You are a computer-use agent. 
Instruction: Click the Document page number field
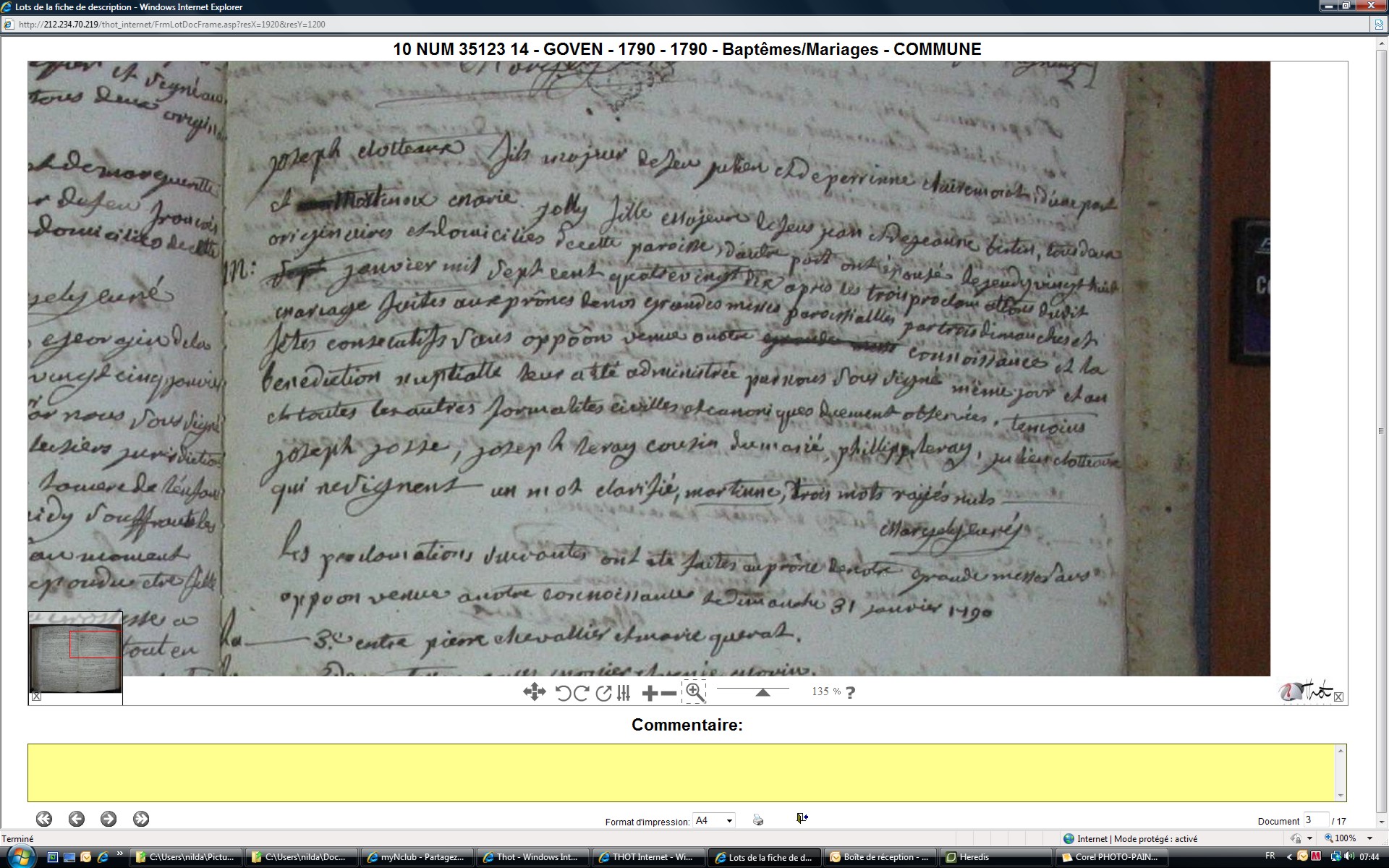[1315, 820]
